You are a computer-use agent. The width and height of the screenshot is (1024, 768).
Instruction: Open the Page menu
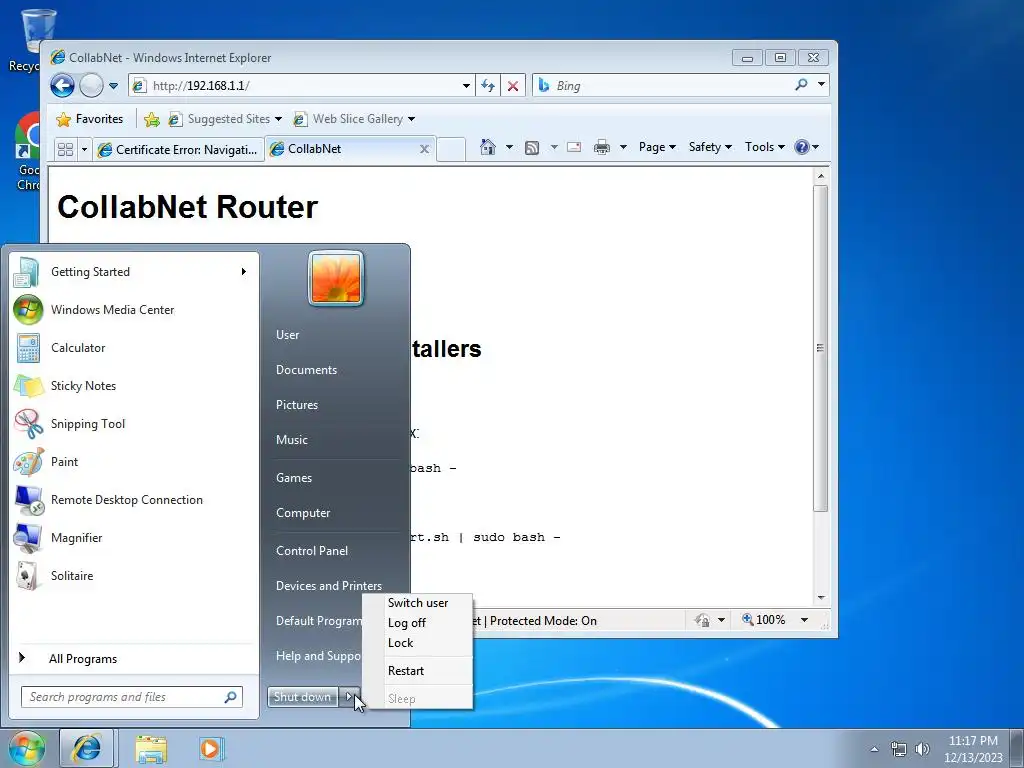pyautogui.click(x=656, y=147)
